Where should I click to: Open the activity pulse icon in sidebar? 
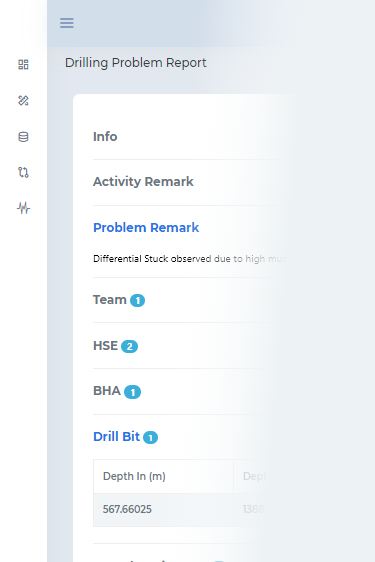coord(23,208)
